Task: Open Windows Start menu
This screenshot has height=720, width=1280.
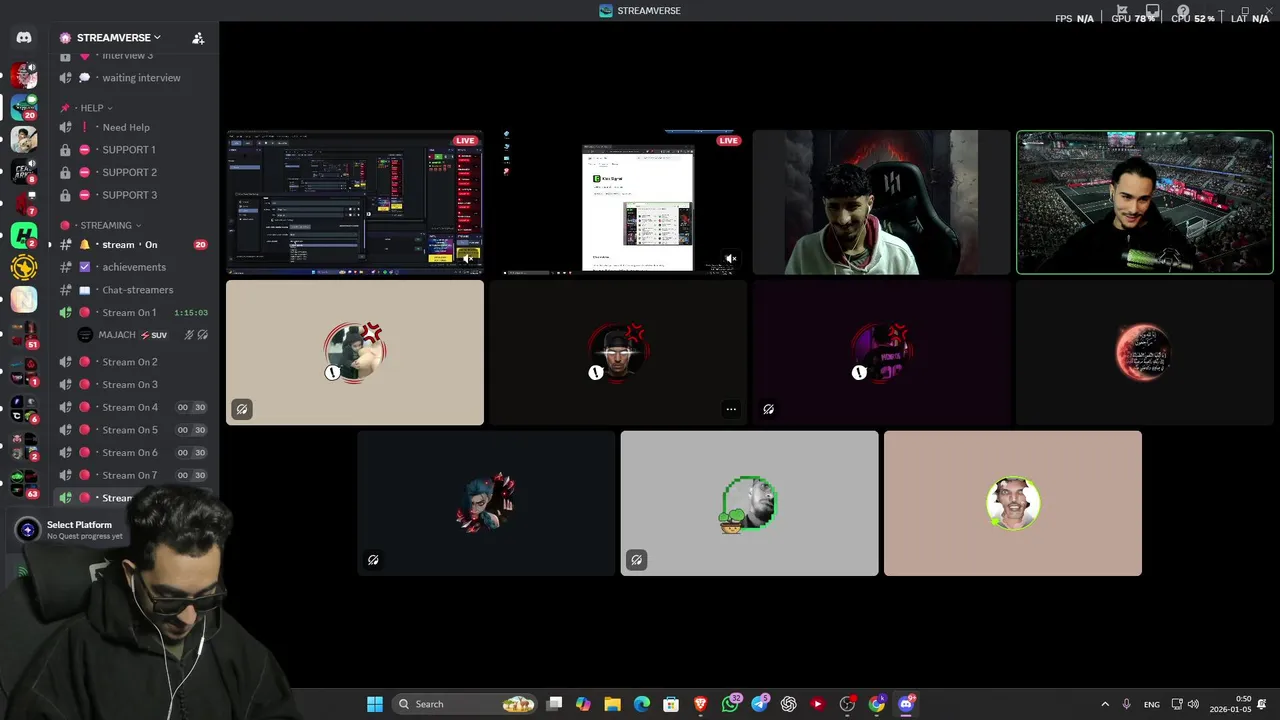Action: (375, 704)
